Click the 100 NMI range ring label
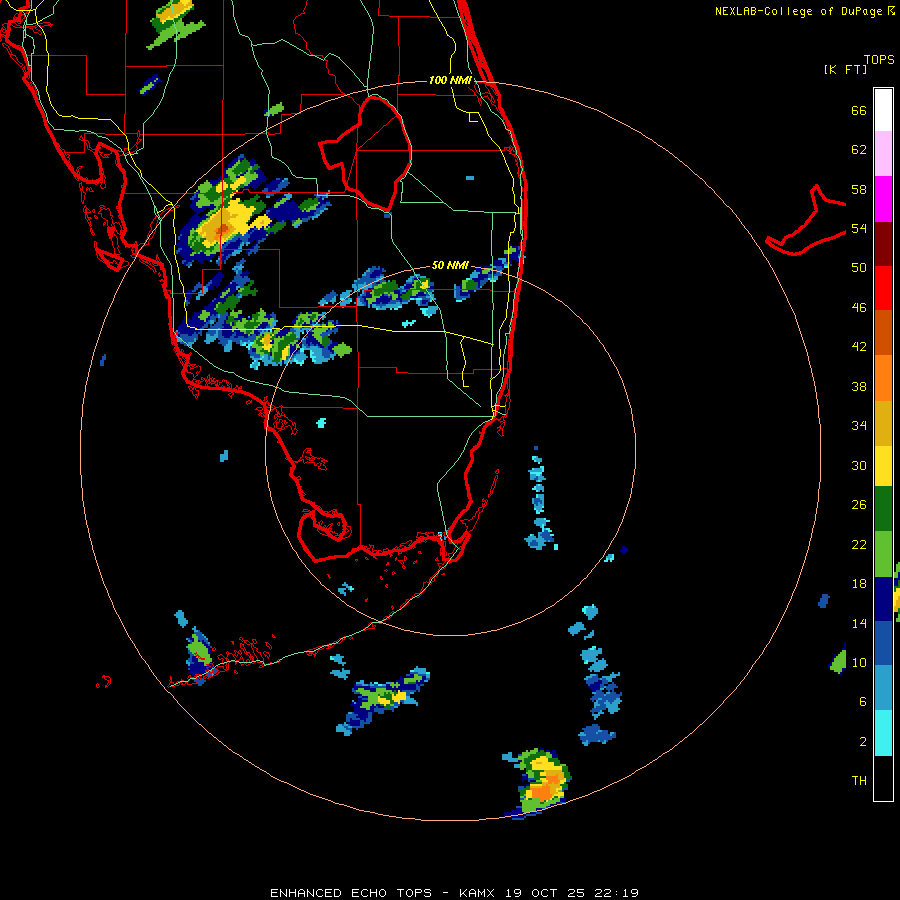The height and width of the screenshot is (900, 900). [x=450, y=80]
